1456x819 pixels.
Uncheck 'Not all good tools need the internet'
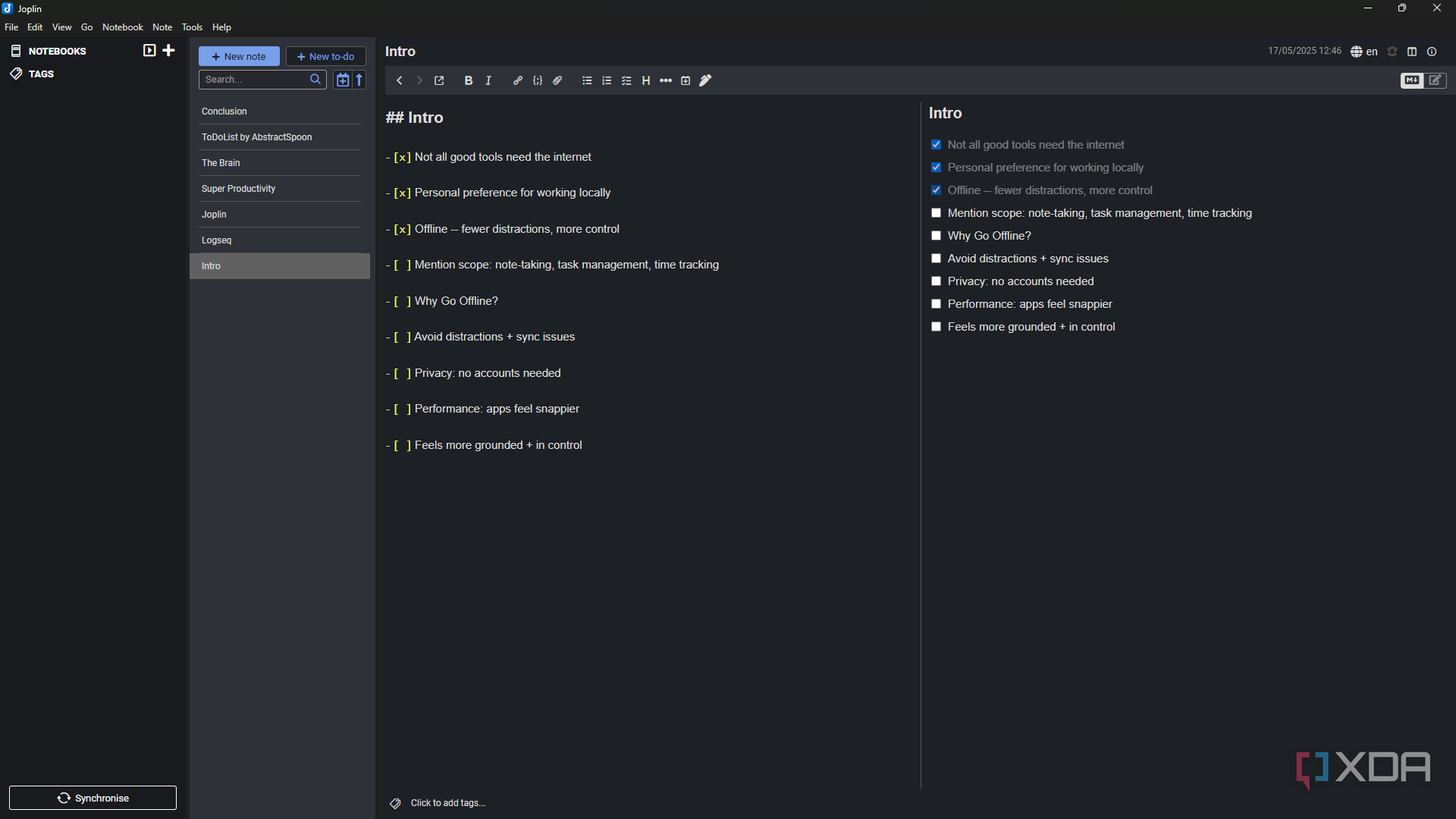click(936, 145)
